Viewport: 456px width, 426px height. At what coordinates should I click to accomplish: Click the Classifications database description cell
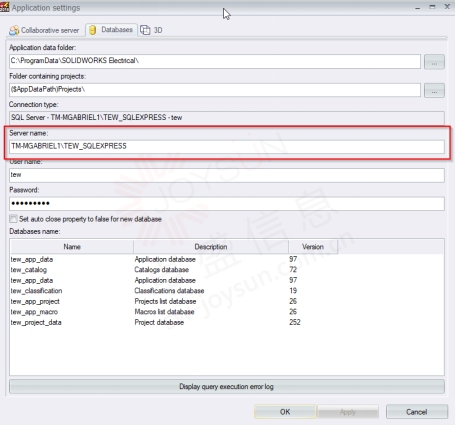pos(169,291)
